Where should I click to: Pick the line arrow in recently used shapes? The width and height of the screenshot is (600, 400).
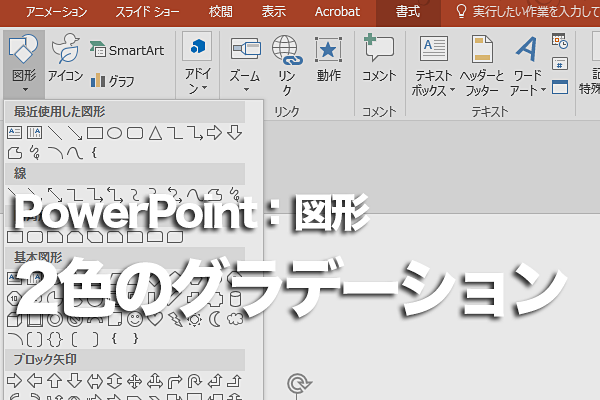pos(75,133)
